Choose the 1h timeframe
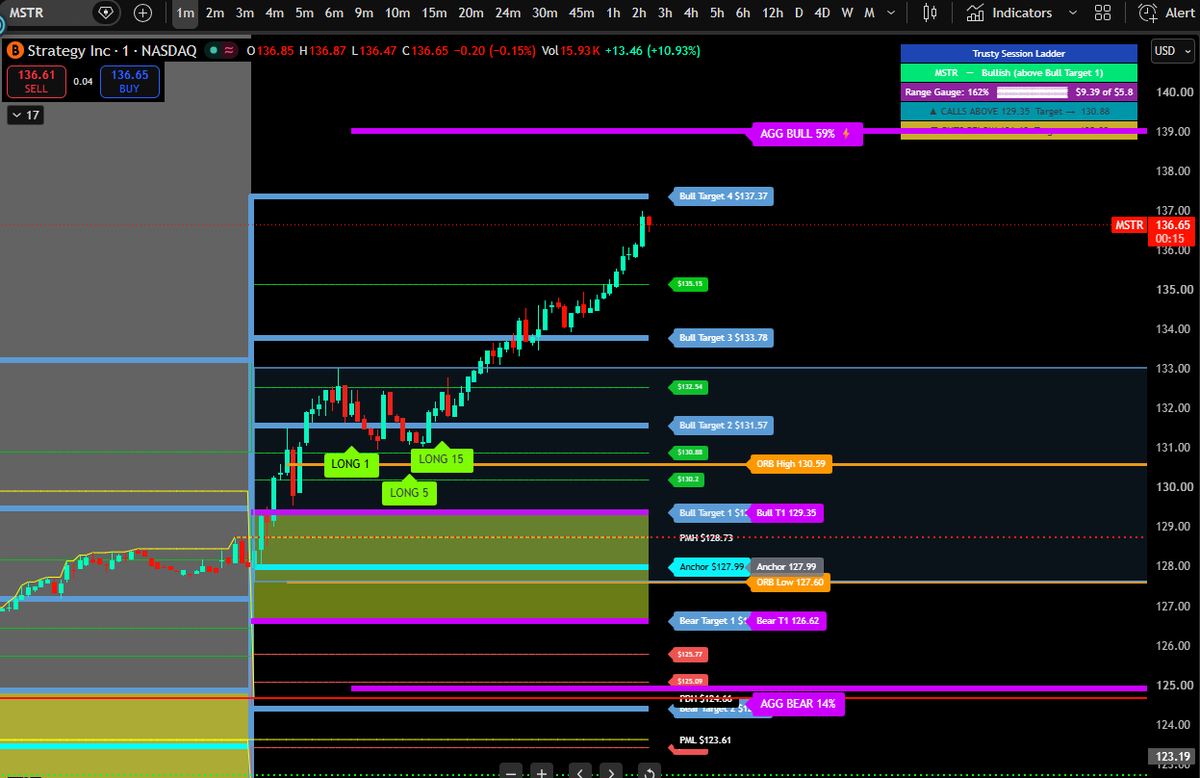This screenshot has width=1200, height=778. [x=613, y=13]
